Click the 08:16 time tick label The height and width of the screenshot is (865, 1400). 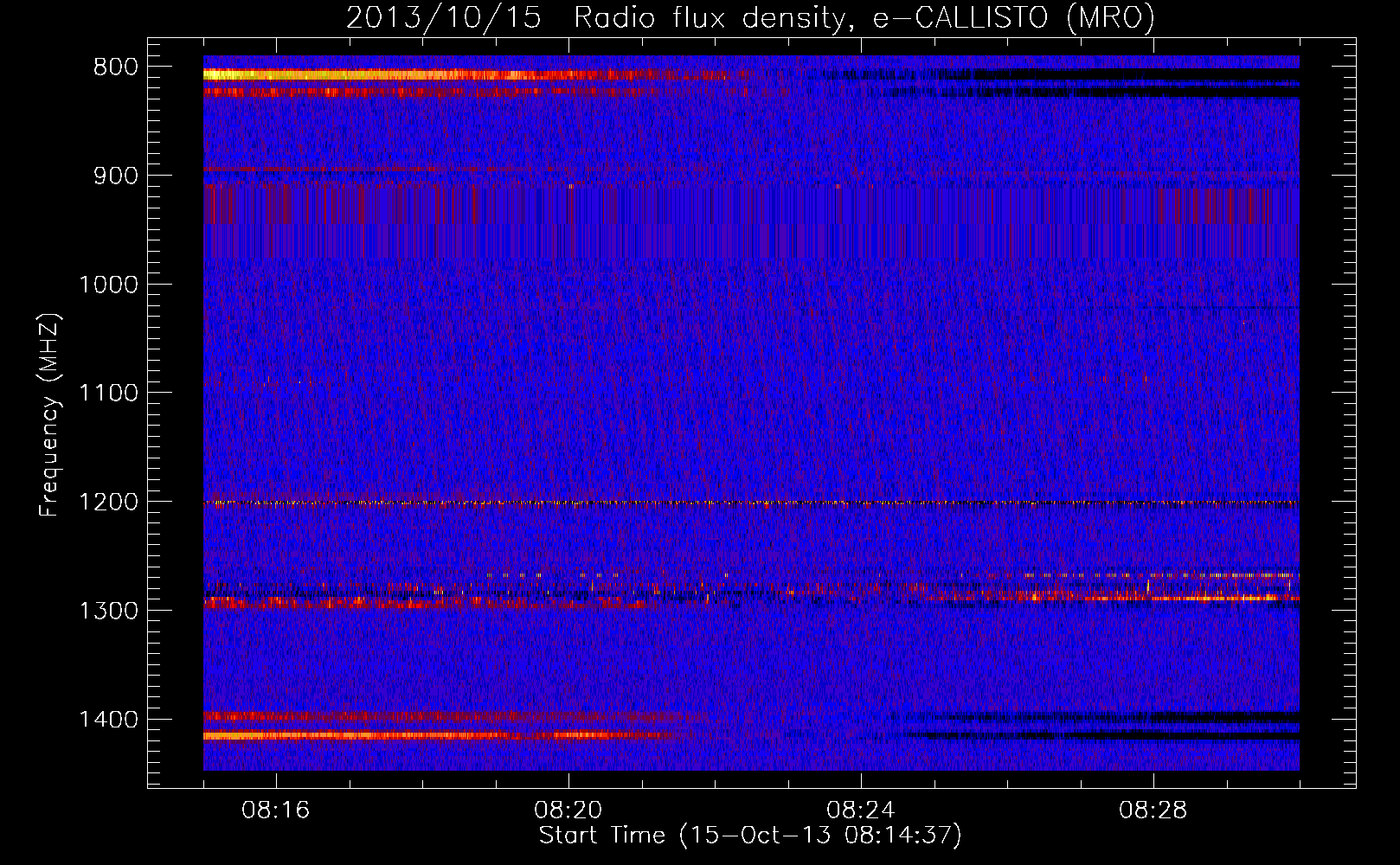pyautogui.click(x=276, y=811)
